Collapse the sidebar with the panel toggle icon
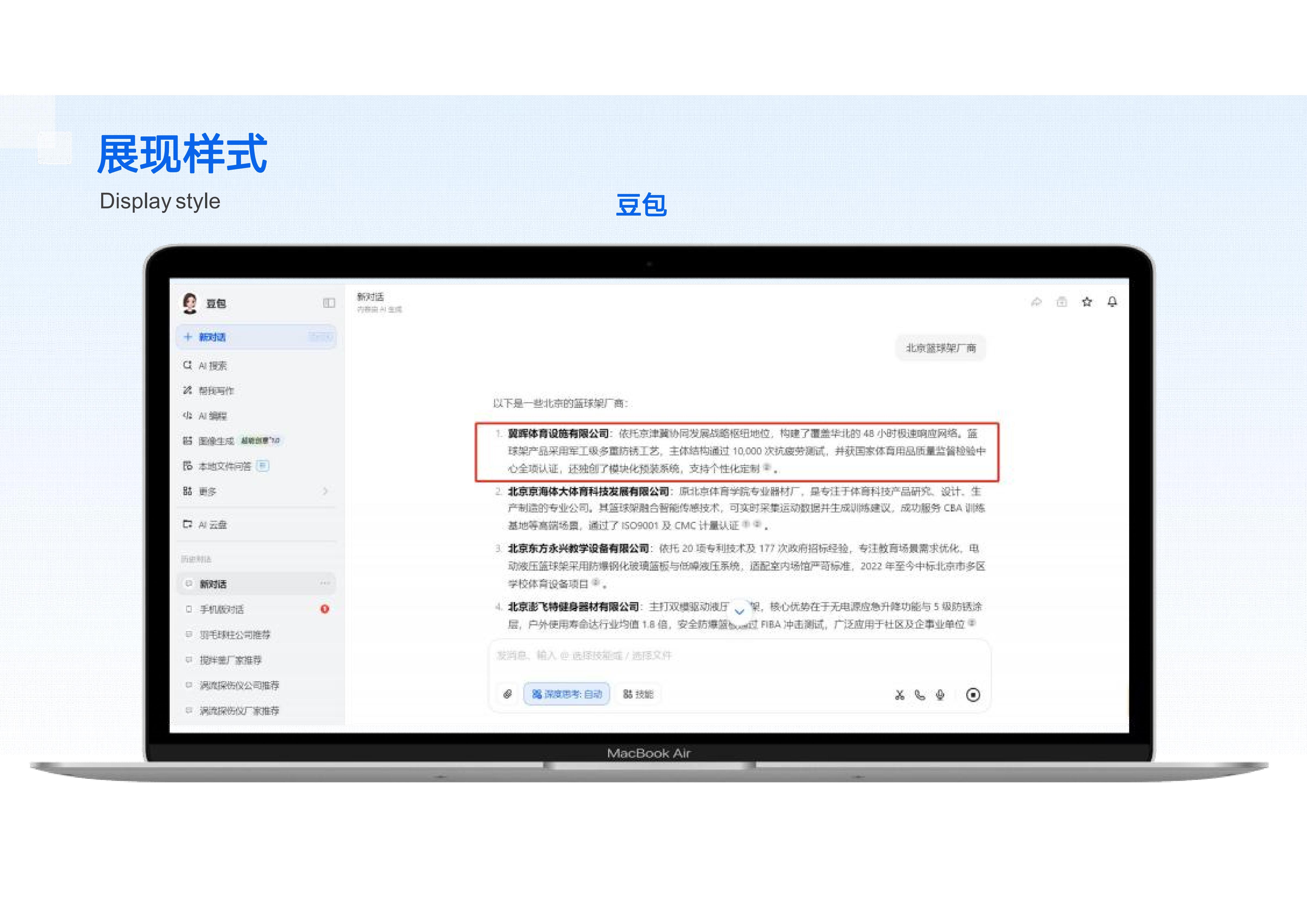Image resolution: width=1307 pixels, height=924 pixels. coord(329,303)
